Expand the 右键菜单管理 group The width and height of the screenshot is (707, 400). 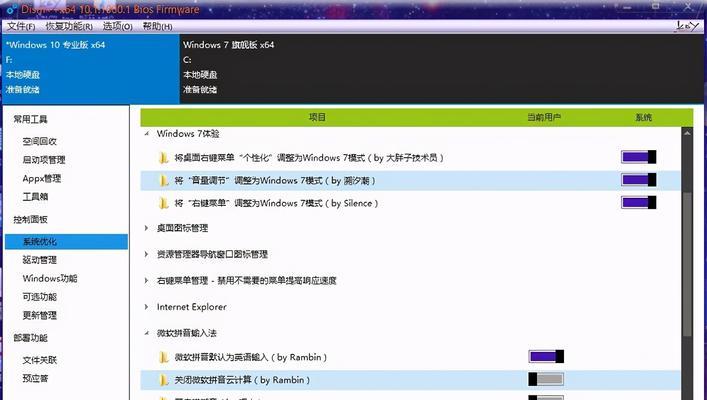pyautogui.click(x=147, y=280)
